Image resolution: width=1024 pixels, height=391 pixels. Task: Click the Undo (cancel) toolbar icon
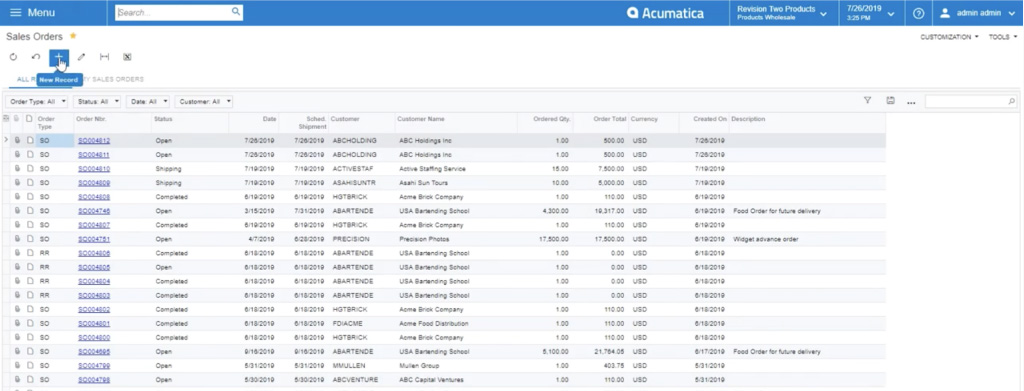pyautogui.click(x=36, y=57)
